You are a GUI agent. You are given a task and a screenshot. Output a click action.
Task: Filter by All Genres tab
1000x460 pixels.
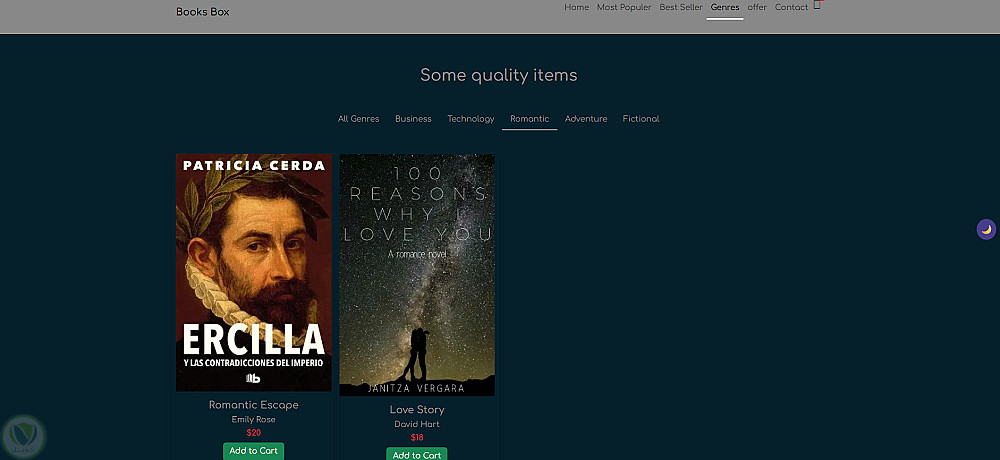358,119
